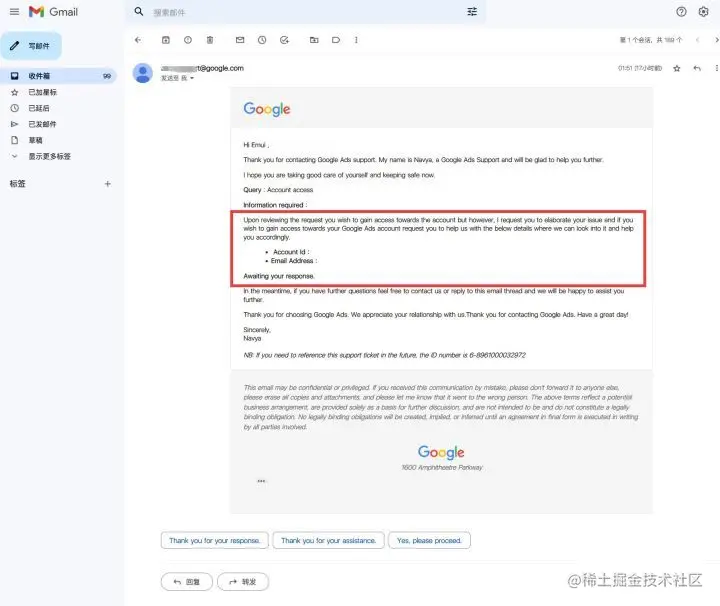Click the sender avatar icon

[x=143, y=73]
